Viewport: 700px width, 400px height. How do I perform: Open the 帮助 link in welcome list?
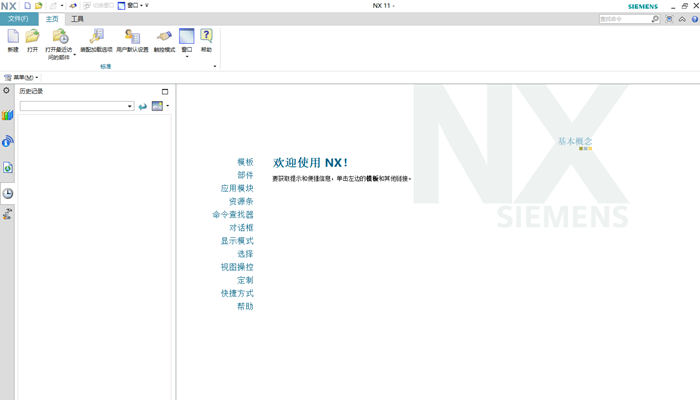245,306
